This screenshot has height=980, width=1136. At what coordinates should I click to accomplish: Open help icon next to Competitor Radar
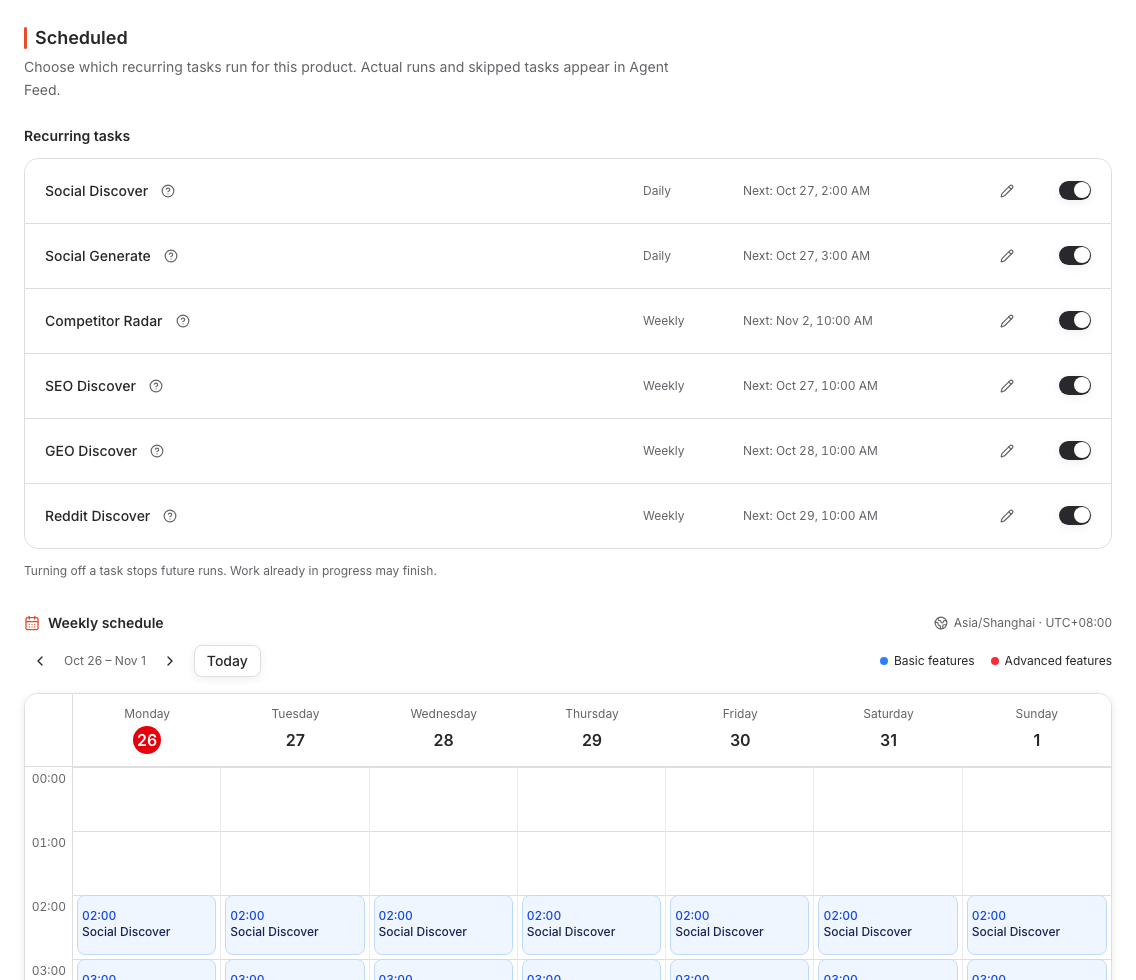pos(183,321)
